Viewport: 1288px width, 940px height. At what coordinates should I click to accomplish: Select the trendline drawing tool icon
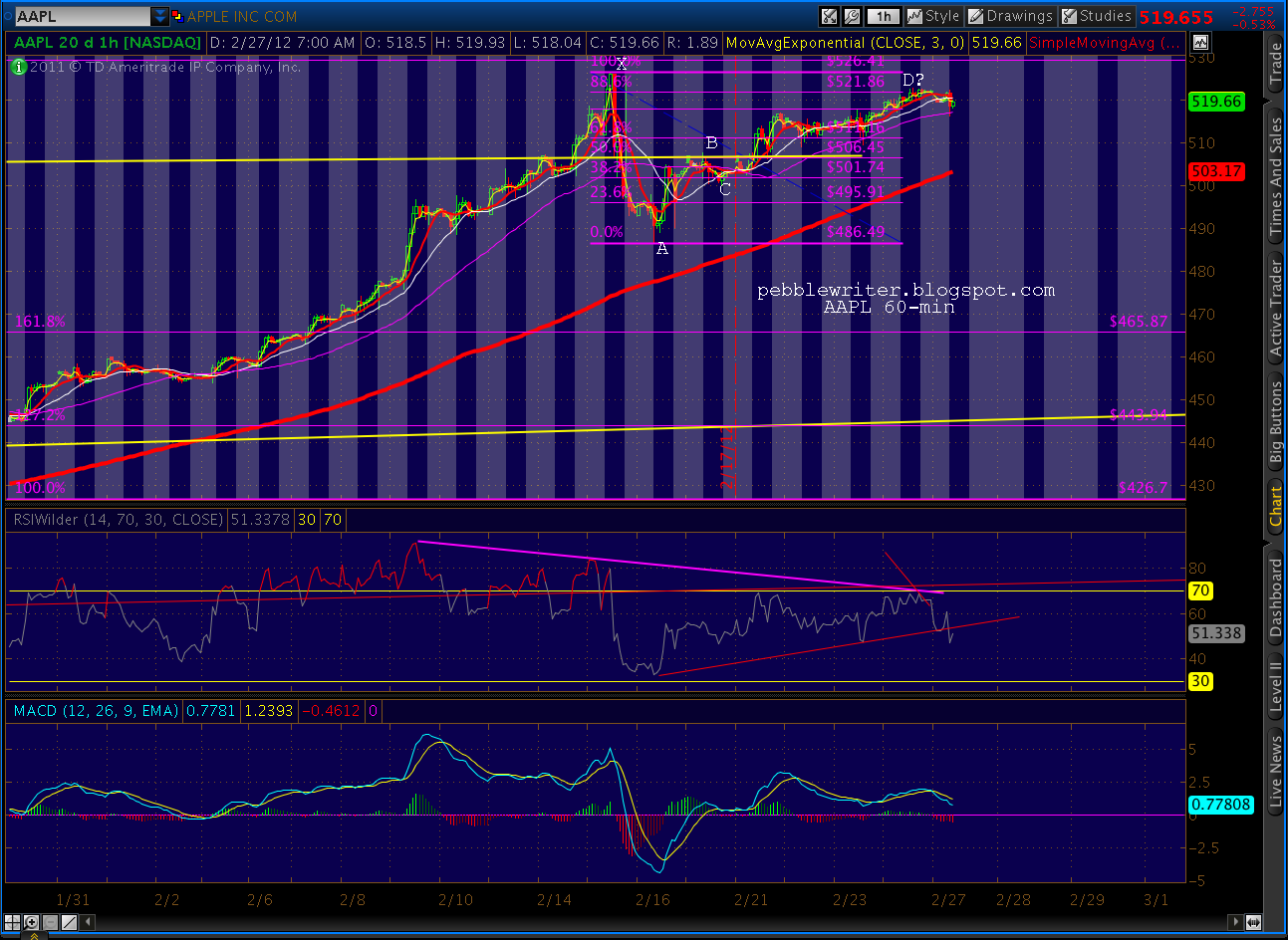[x=69, y=922]
